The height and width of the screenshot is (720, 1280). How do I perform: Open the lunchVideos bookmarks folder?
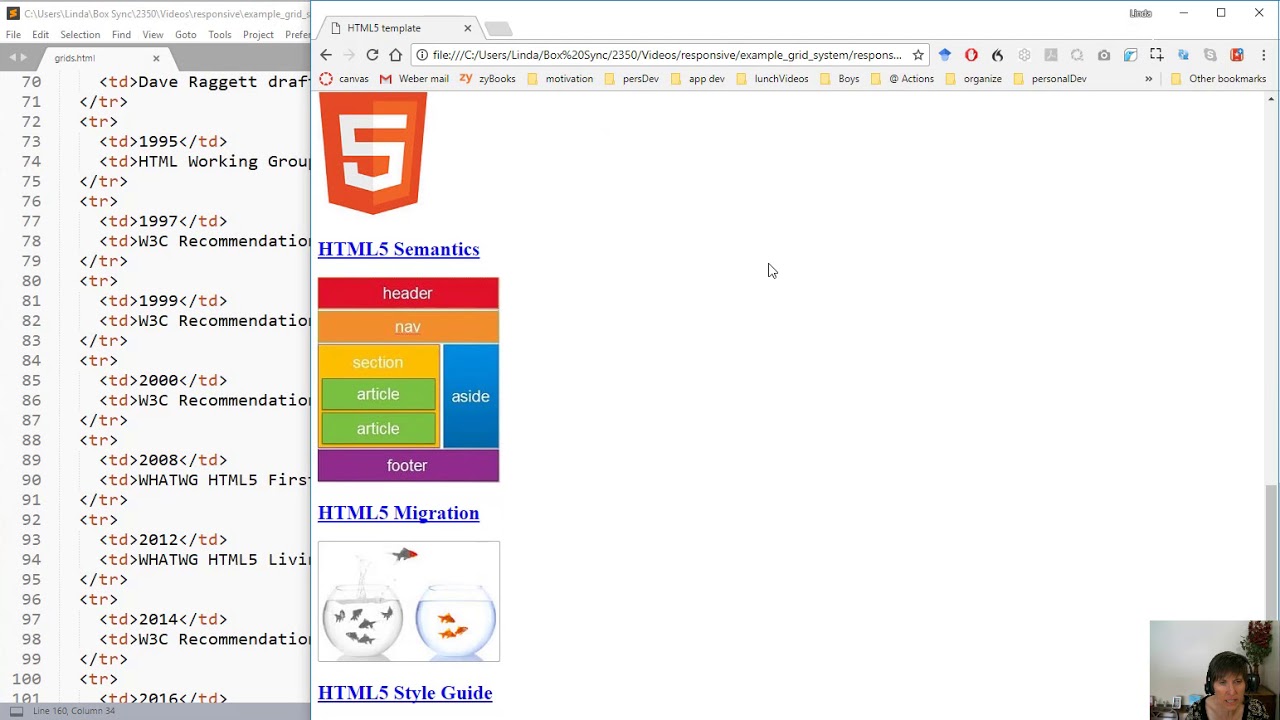pos(771,79)
